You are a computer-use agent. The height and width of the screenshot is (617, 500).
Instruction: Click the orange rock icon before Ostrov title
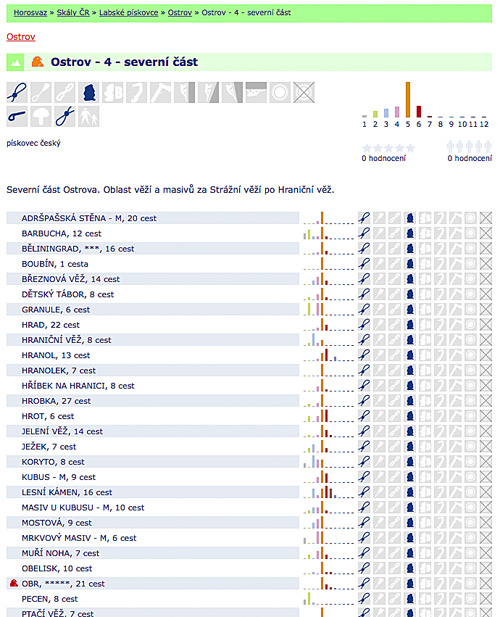37,62
